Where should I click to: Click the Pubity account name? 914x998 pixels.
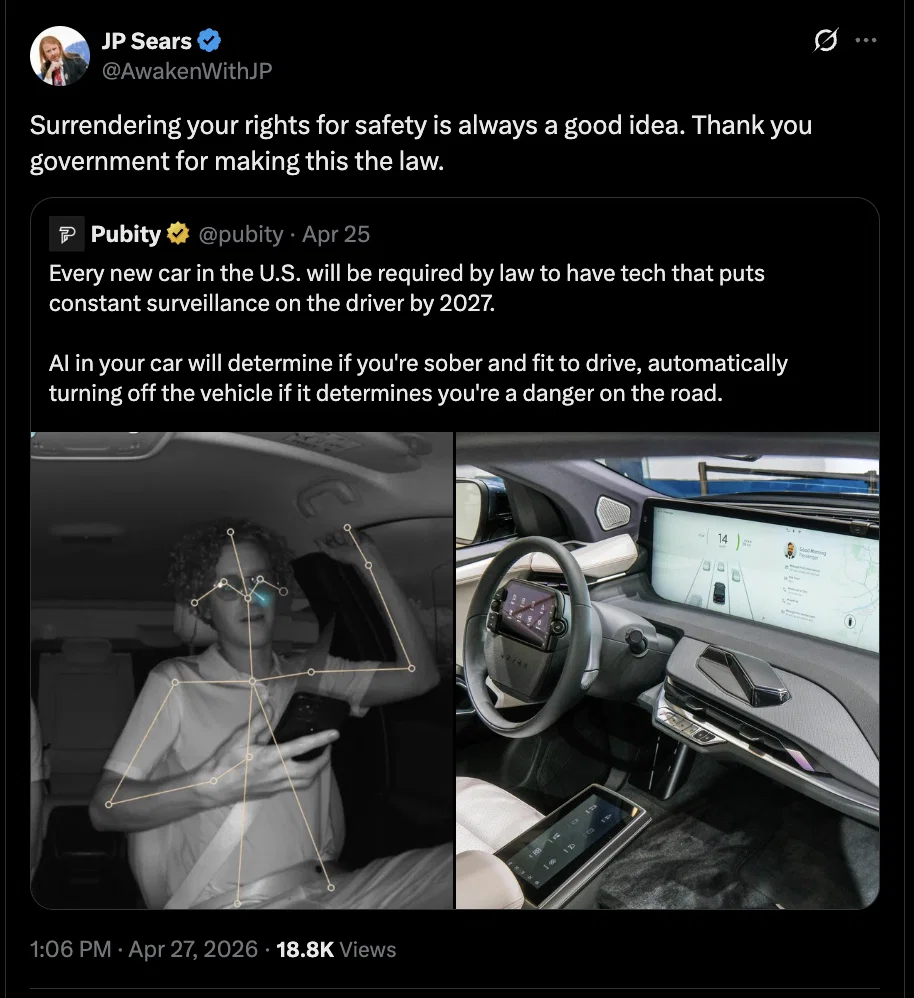(x=125, y=235)
